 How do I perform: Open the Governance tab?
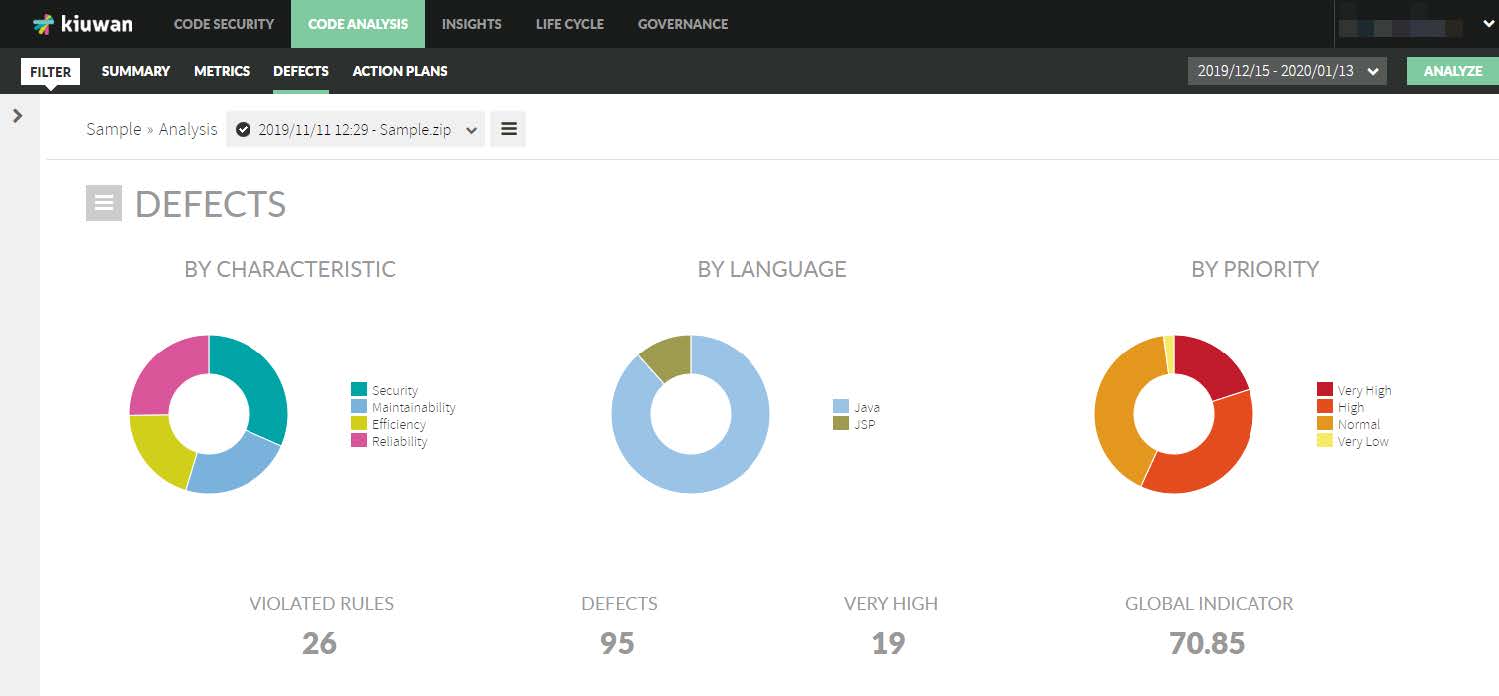click(x=682, y=24)
